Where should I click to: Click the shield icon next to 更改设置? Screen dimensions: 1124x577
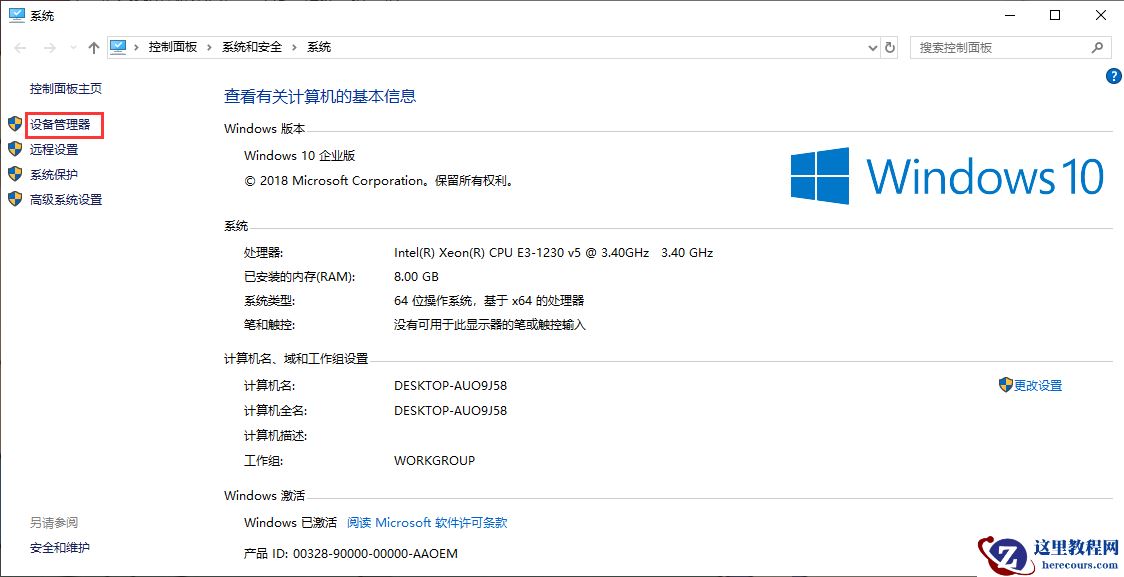pos(1008,385)
